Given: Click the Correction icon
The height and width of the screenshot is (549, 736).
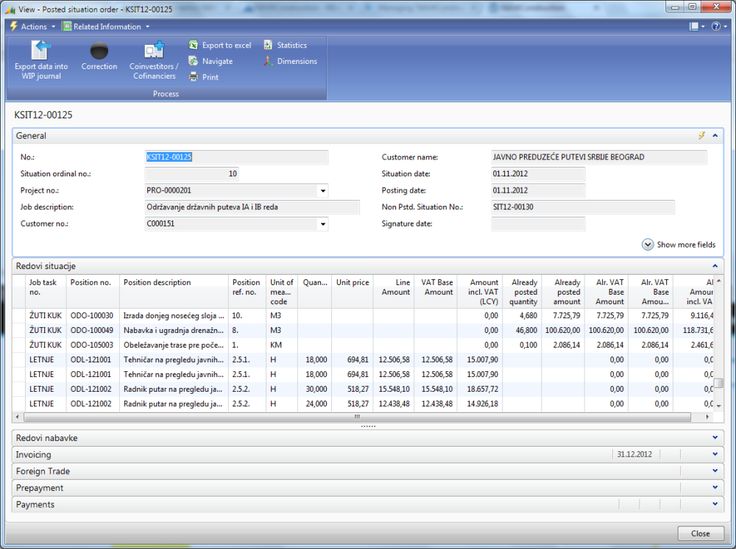Looking at the screenshot, I should click(x=99, y=51).
